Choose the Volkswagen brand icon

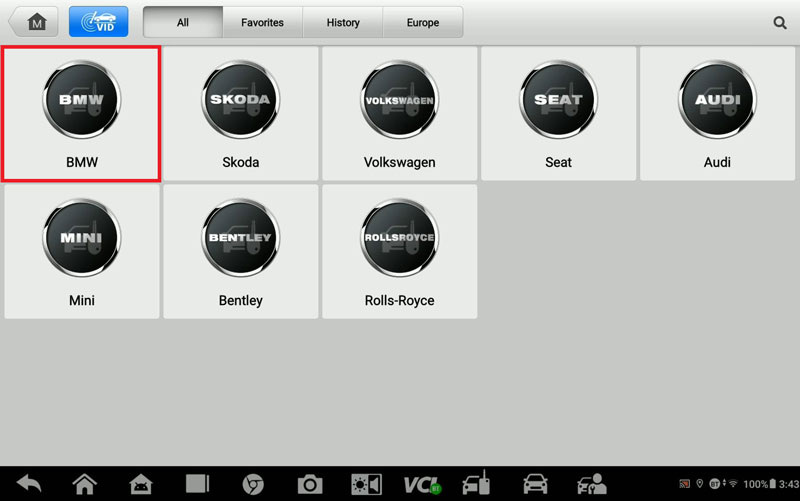click(399, 99)
